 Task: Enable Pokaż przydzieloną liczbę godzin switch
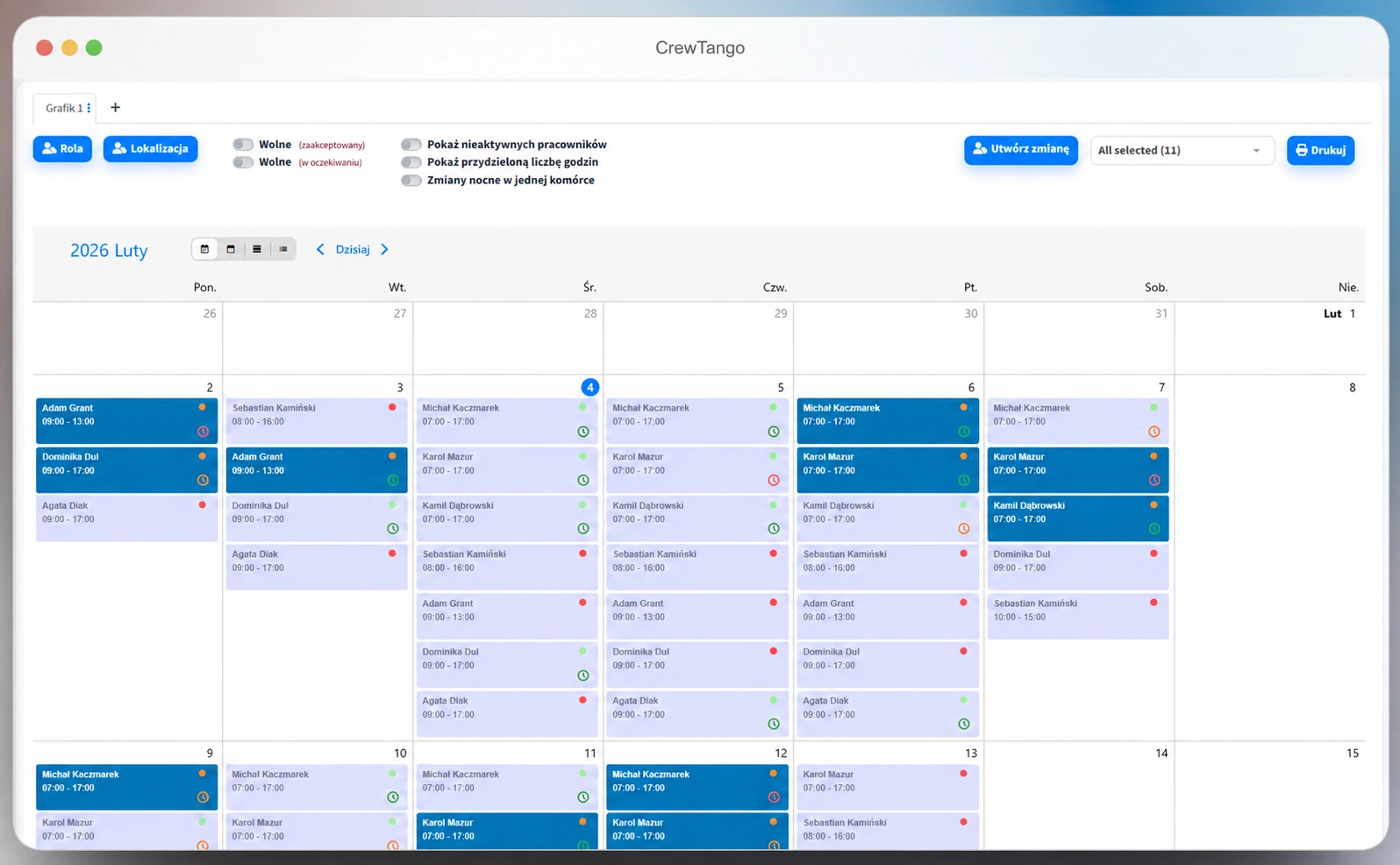[411, 162]
